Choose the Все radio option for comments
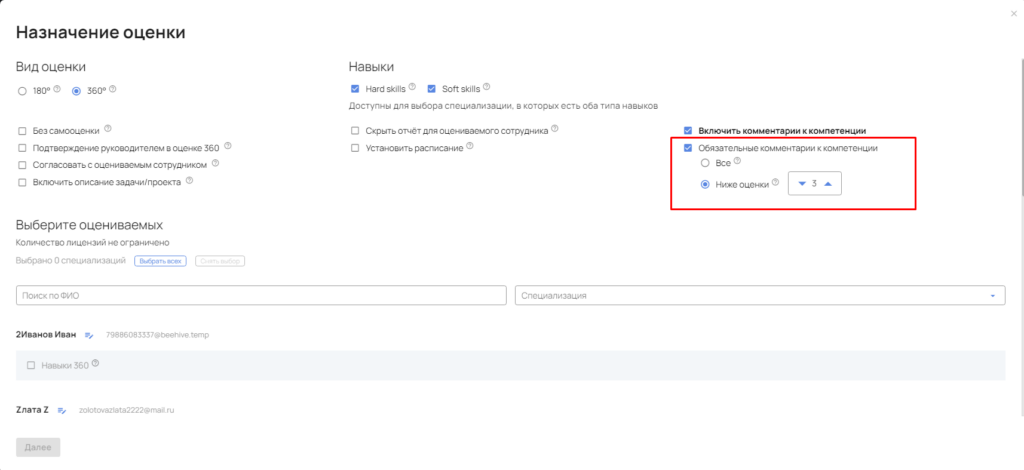Screen dimensions: 1024x470 point(705,163)
